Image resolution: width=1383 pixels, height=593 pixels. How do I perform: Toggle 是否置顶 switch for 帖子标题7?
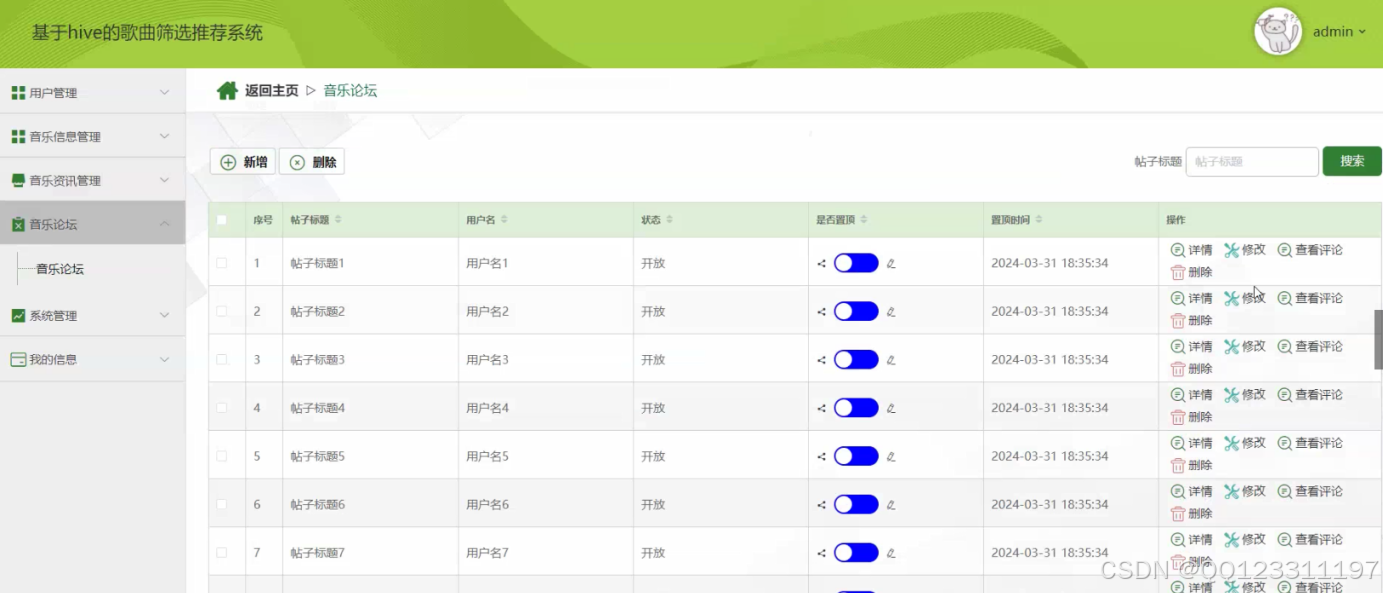click(x=856, y=552)
